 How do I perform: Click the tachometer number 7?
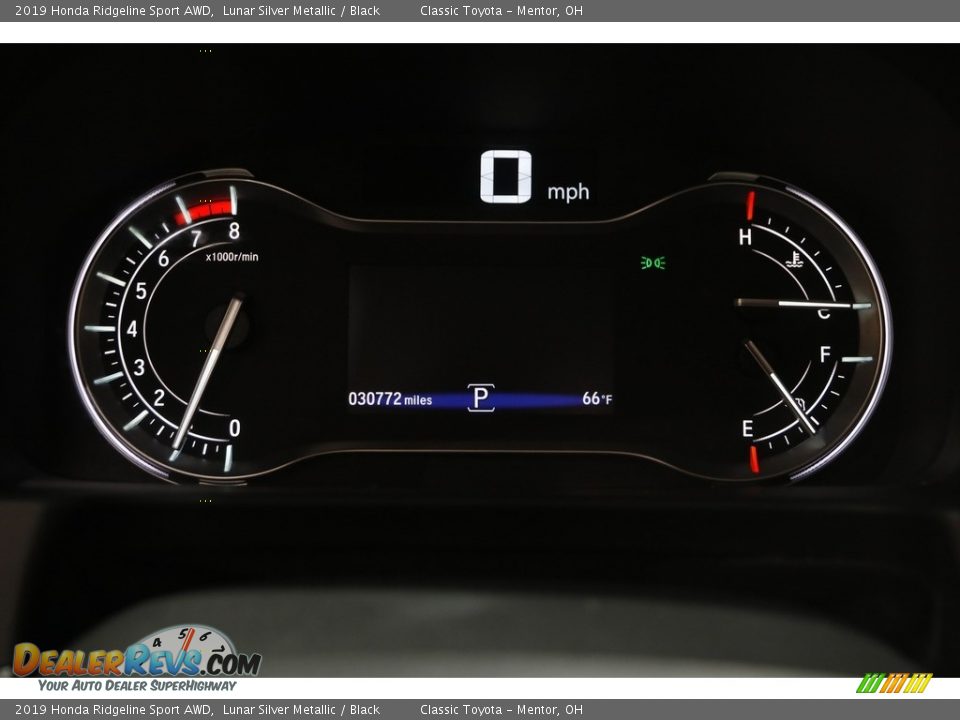point(196,239)
